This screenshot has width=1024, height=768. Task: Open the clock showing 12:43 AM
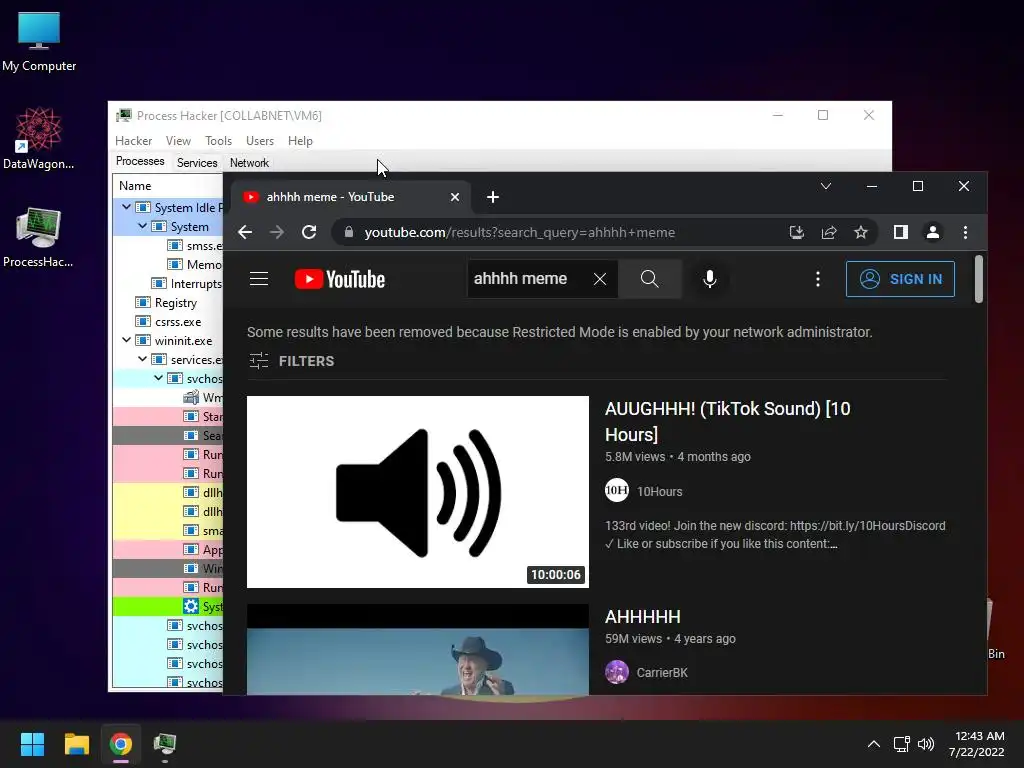(977, 744)
